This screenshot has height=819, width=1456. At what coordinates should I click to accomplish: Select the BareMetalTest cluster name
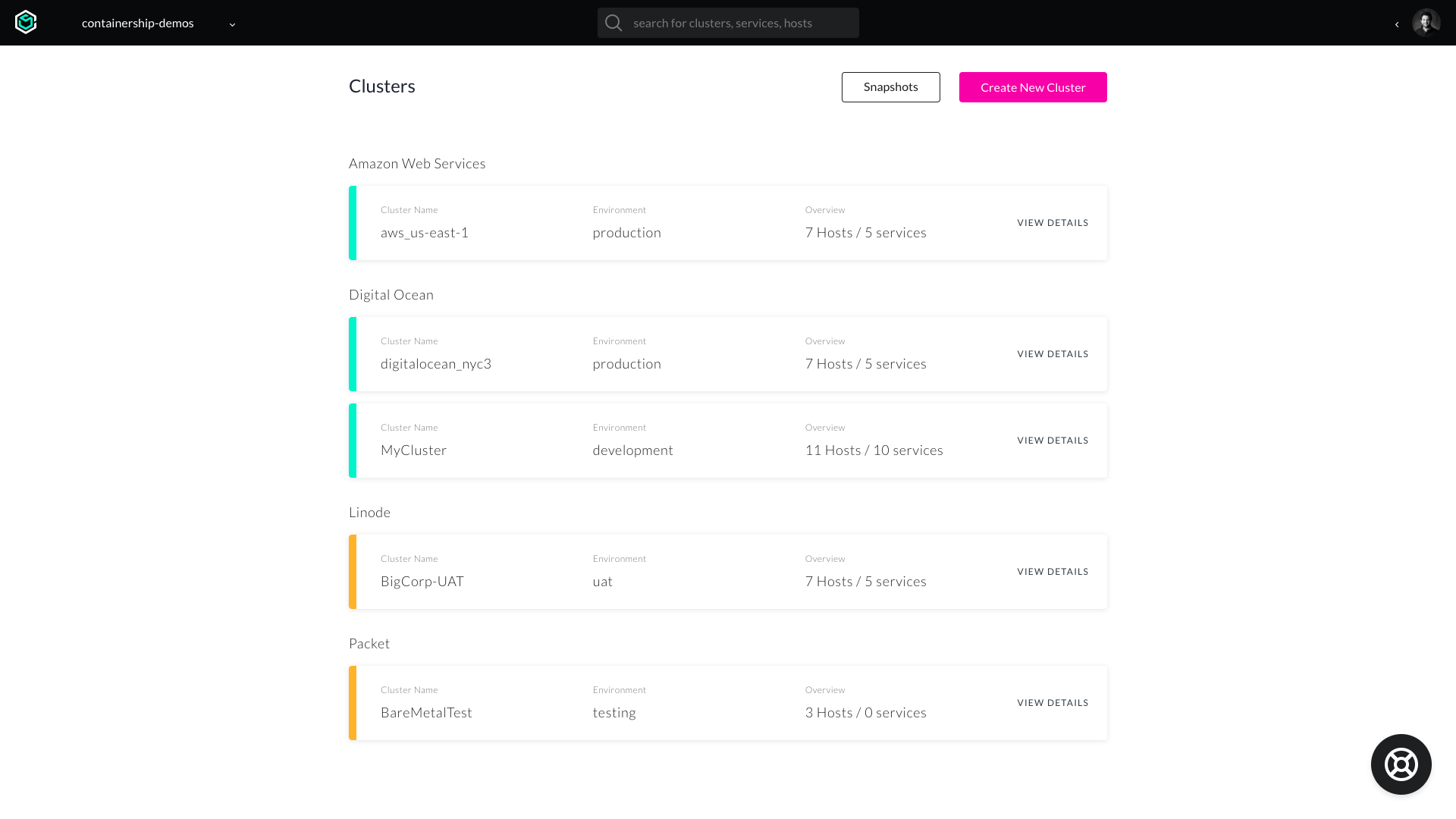(426, 713)
